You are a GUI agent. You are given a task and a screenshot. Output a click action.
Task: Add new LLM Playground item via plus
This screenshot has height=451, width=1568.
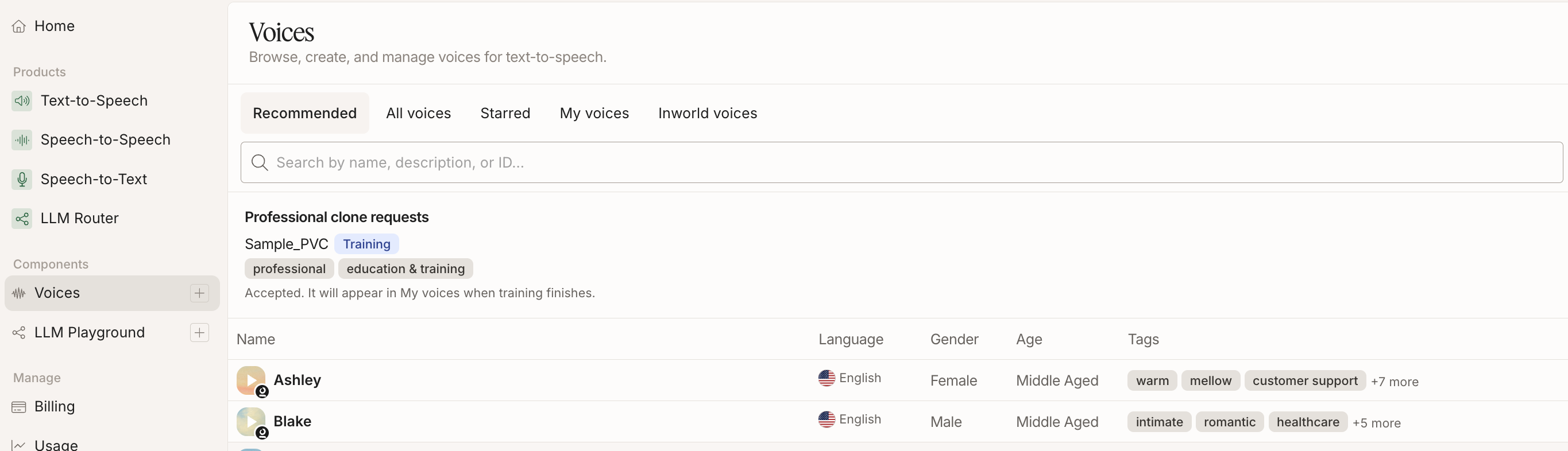pyautogui.click(x=200, y=332)
